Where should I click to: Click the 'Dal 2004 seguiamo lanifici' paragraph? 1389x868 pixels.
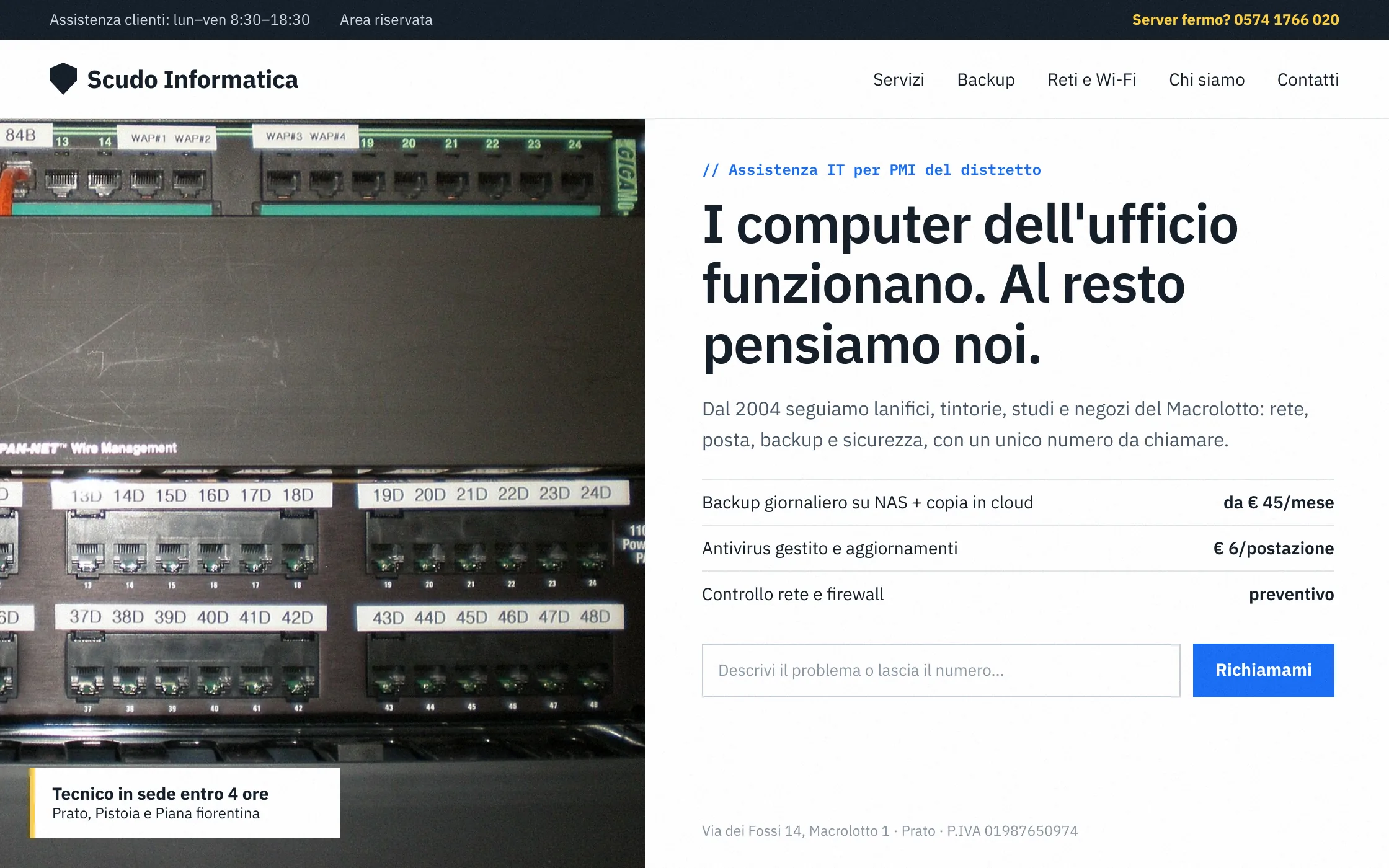point(1005,424)
